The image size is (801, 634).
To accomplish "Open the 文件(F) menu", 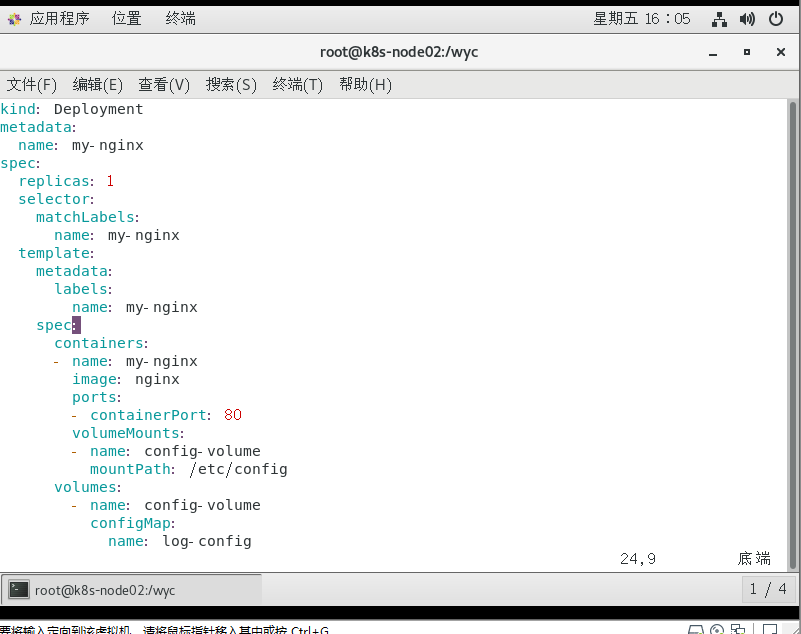I will pyautogui.click(x=31, y=84).
